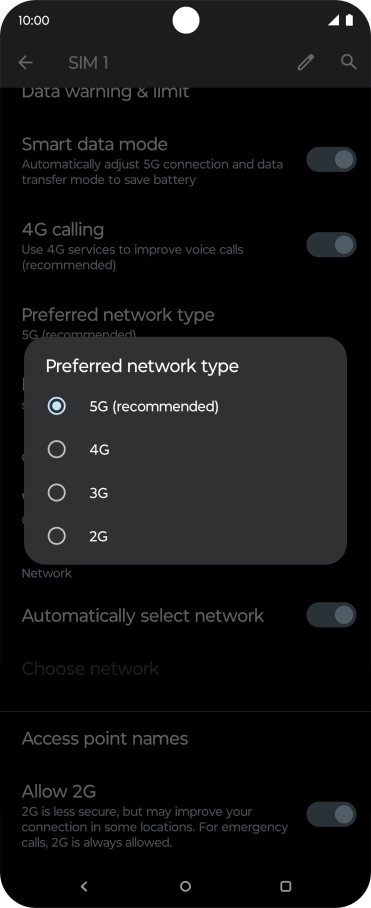Open Access point names
This screenshot has width=371, height=908.
coord(185,739)
